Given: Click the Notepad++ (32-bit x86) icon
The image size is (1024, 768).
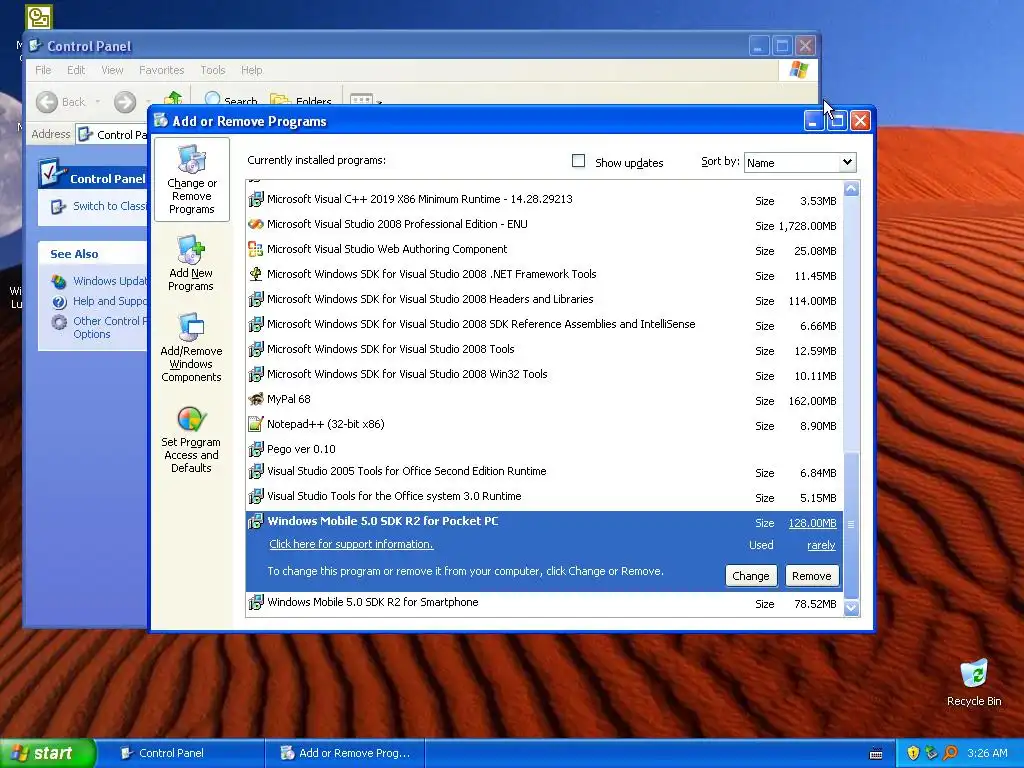Looking at the screenshot, I should (256, 424).
